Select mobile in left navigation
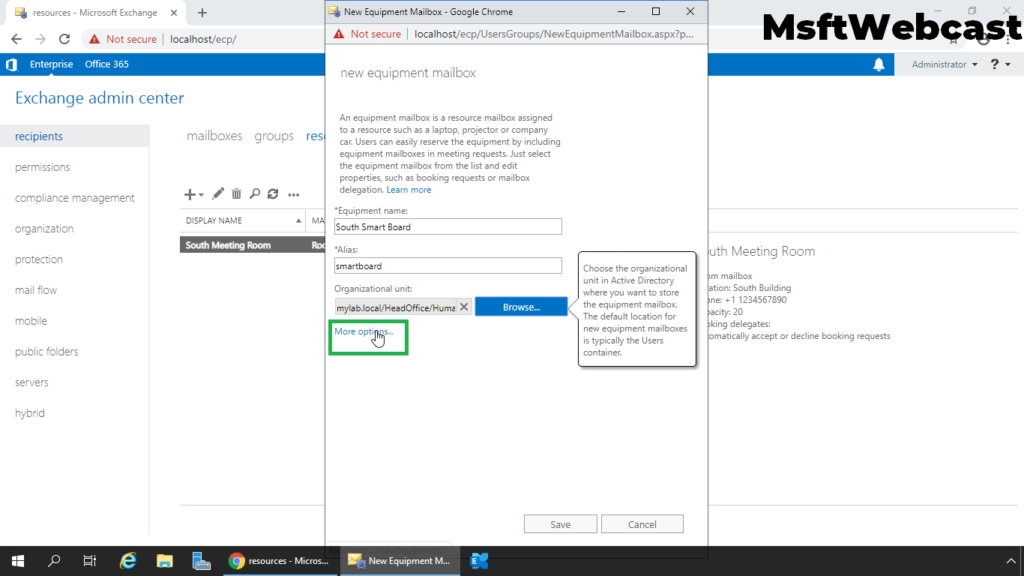Viewport: 1024px width, 576px height. pyautogui.click(x=31, y=321)
